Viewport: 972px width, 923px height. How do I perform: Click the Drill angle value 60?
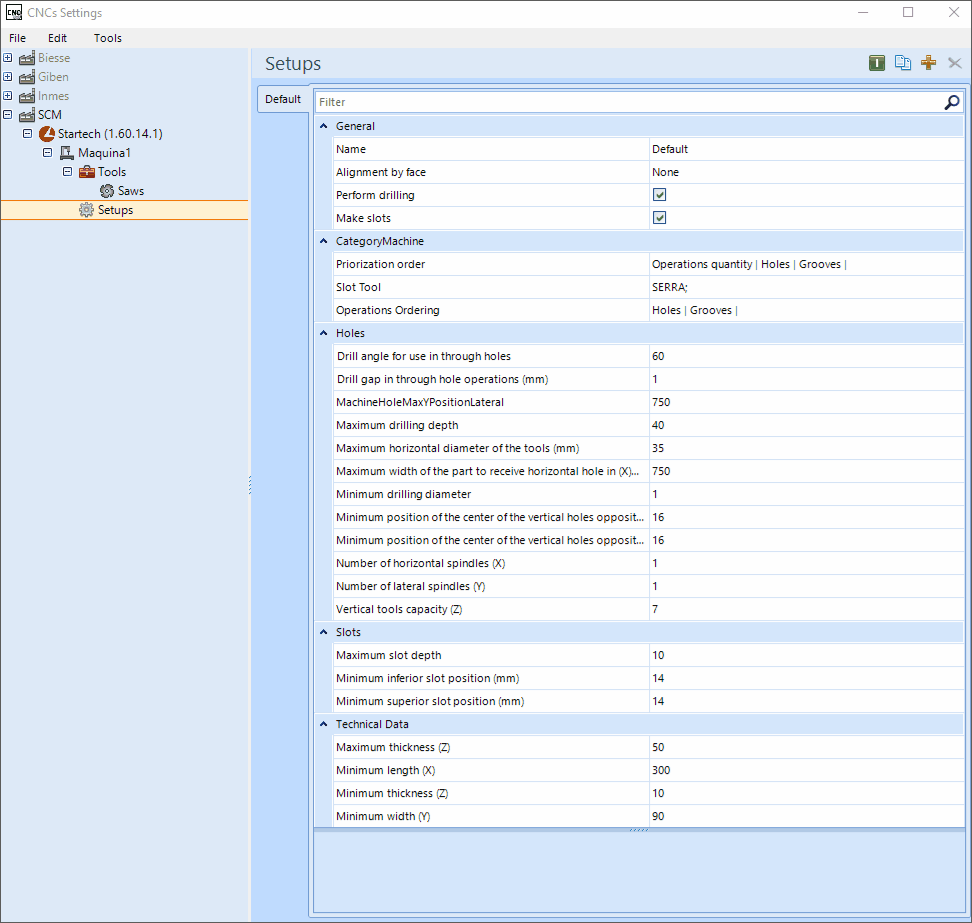[x=806, y=356]
